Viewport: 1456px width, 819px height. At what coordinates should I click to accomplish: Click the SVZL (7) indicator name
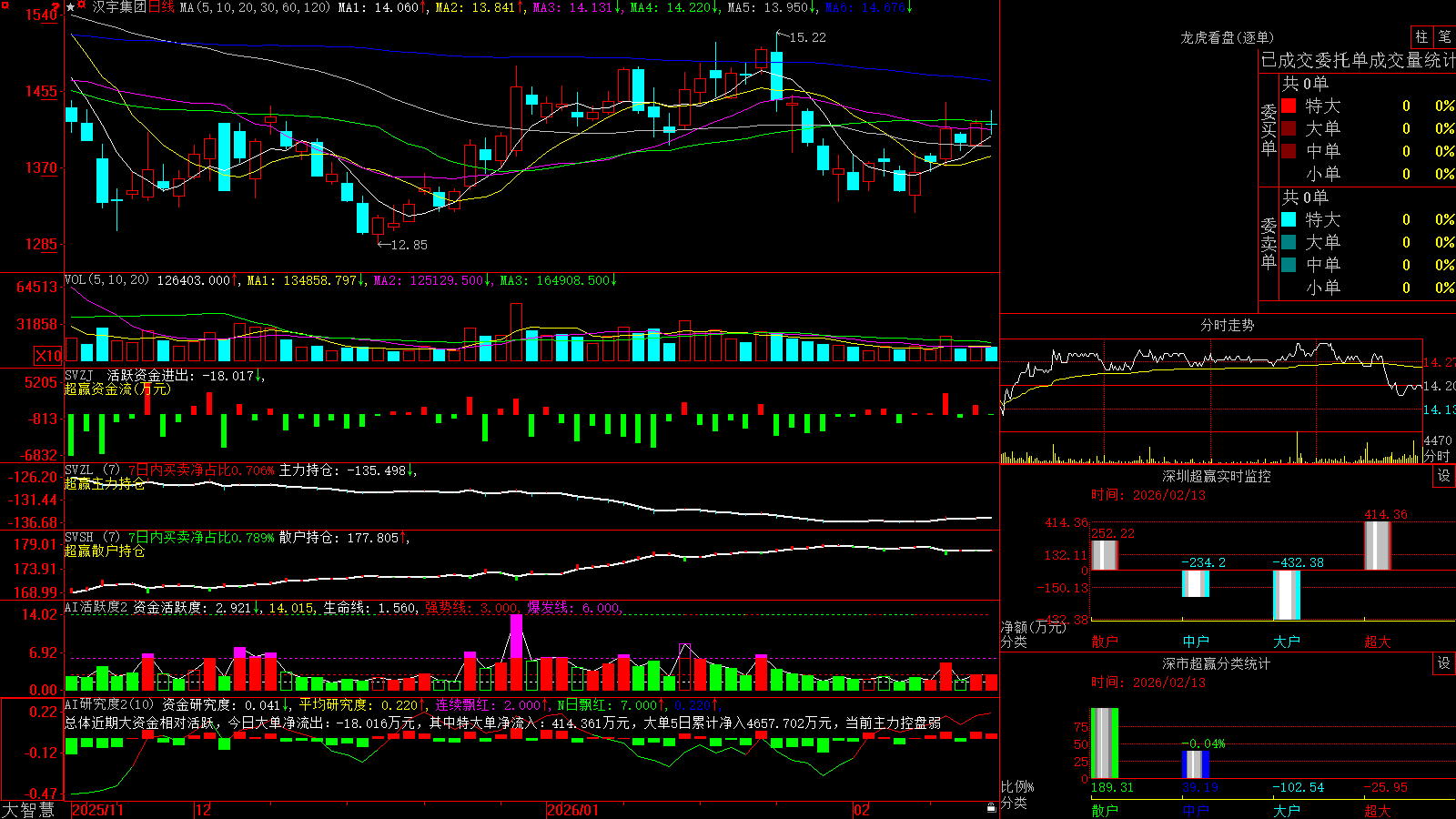tap(92, 470)
